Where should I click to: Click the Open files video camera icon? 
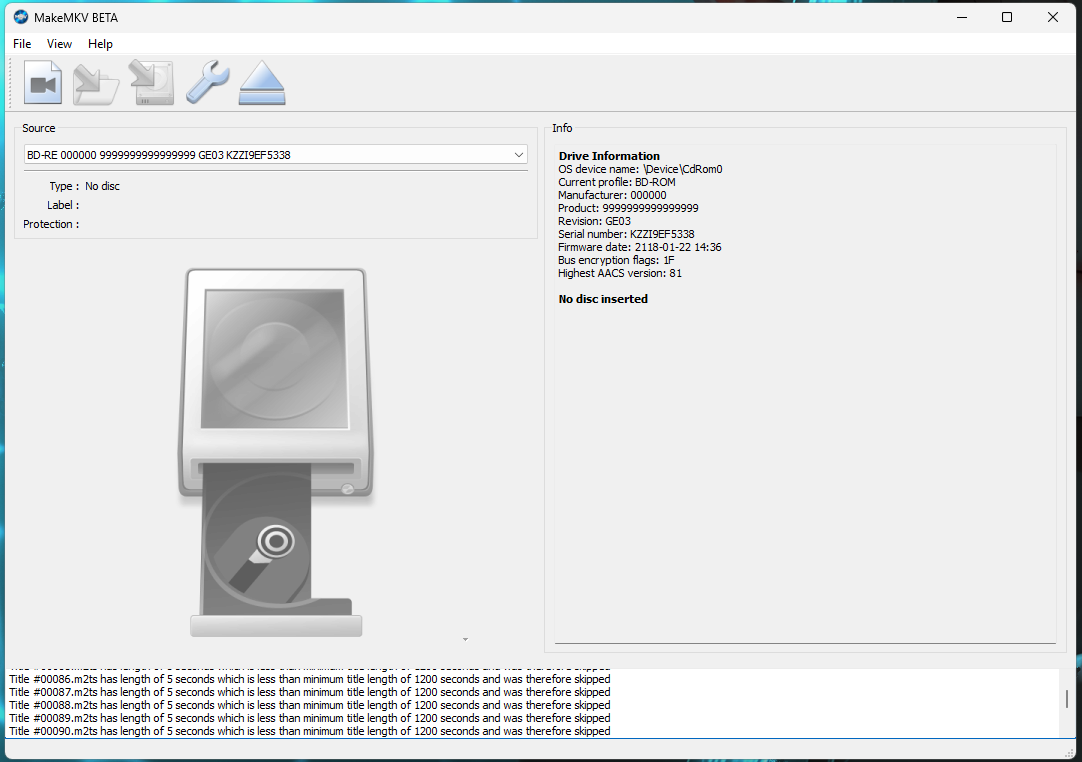click(43, 83)
